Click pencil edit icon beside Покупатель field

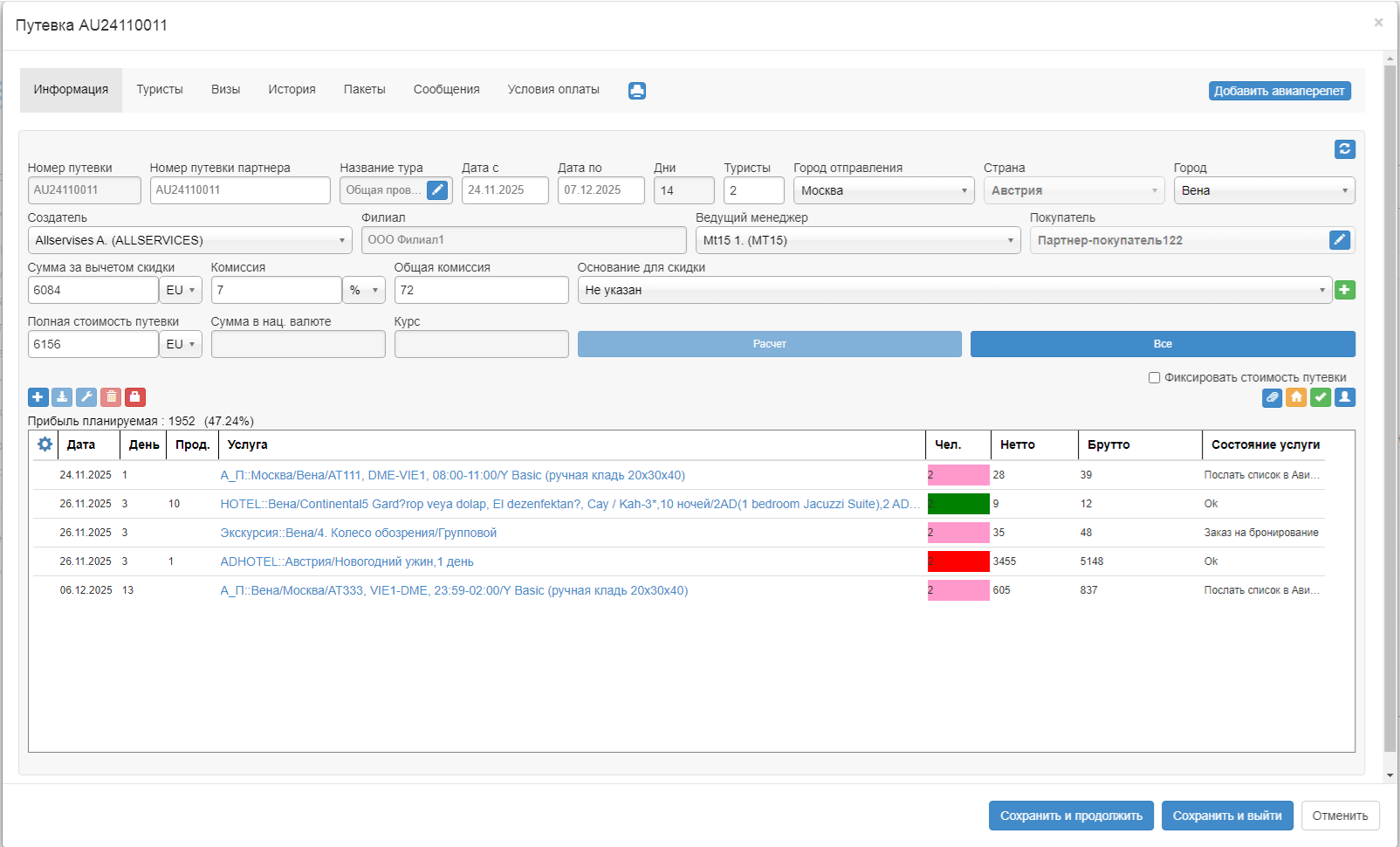(x=1339, y=240)
